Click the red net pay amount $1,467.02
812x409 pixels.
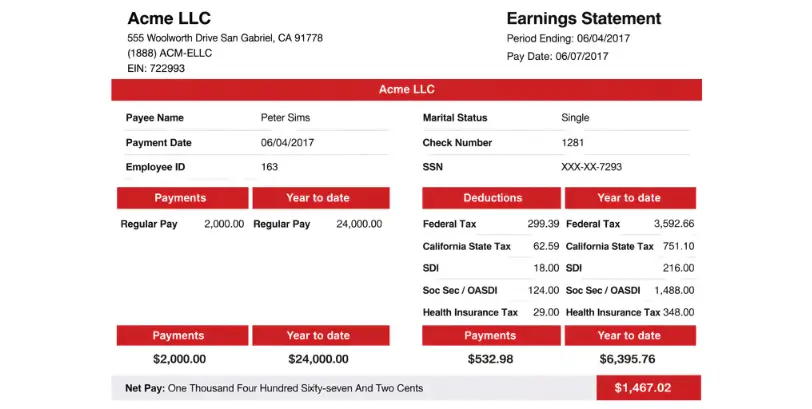point(642,387)
